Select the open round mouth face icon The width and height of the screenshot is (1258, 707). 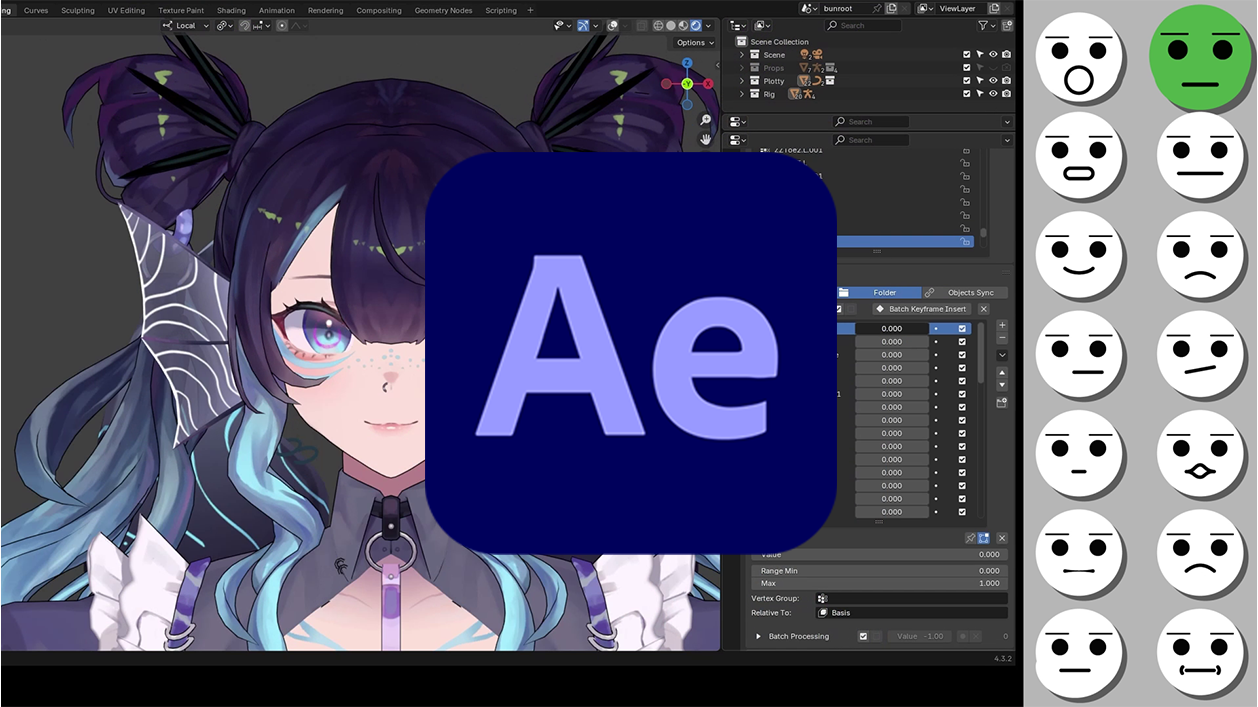(1078, 59)
